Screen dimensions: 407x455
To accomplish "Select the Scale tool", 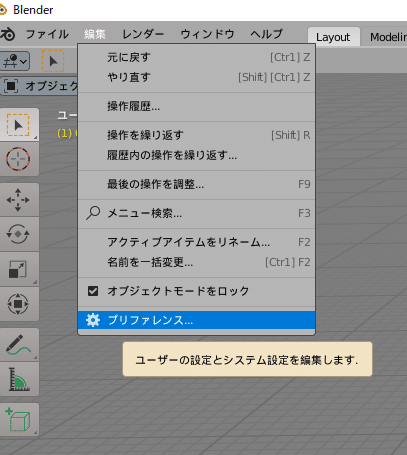I will coord(19,269).
